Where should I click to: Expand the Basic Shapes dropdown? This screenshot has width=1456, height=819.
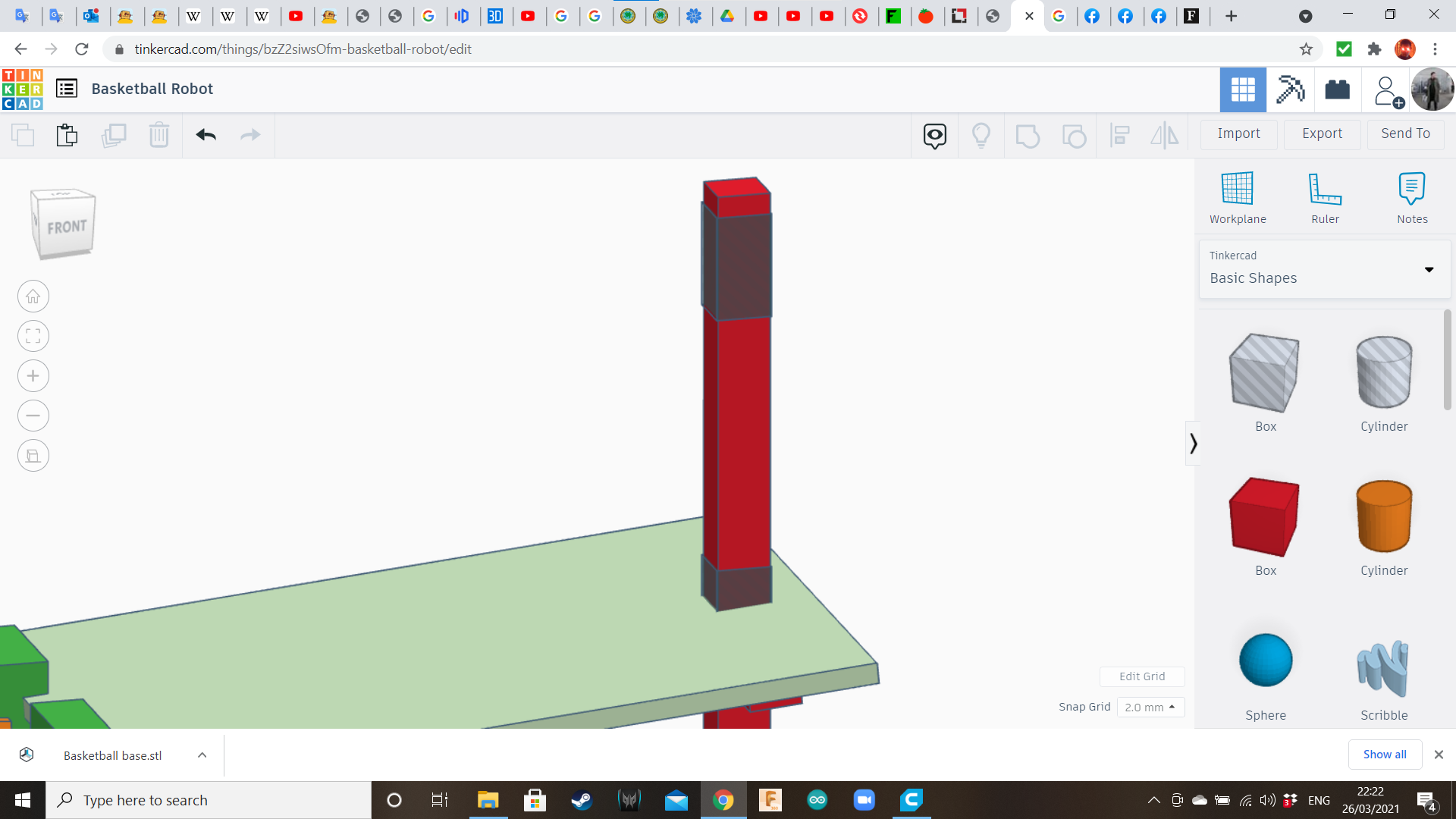[1429, 270]
